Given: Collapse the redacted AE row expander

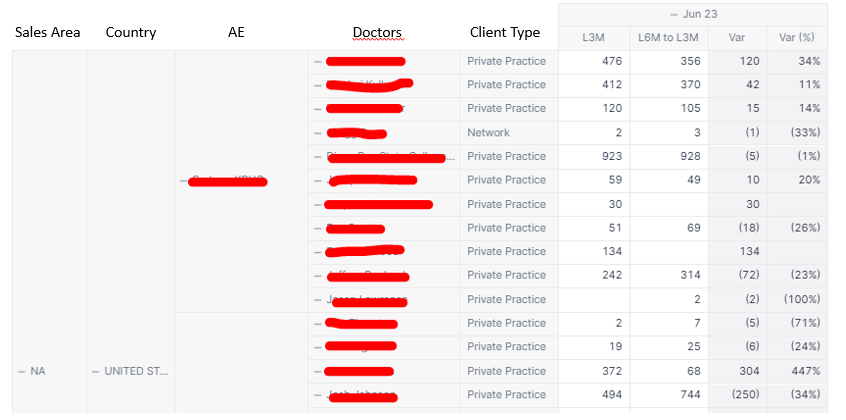Looking at the screenshot, I should [183, 180].
